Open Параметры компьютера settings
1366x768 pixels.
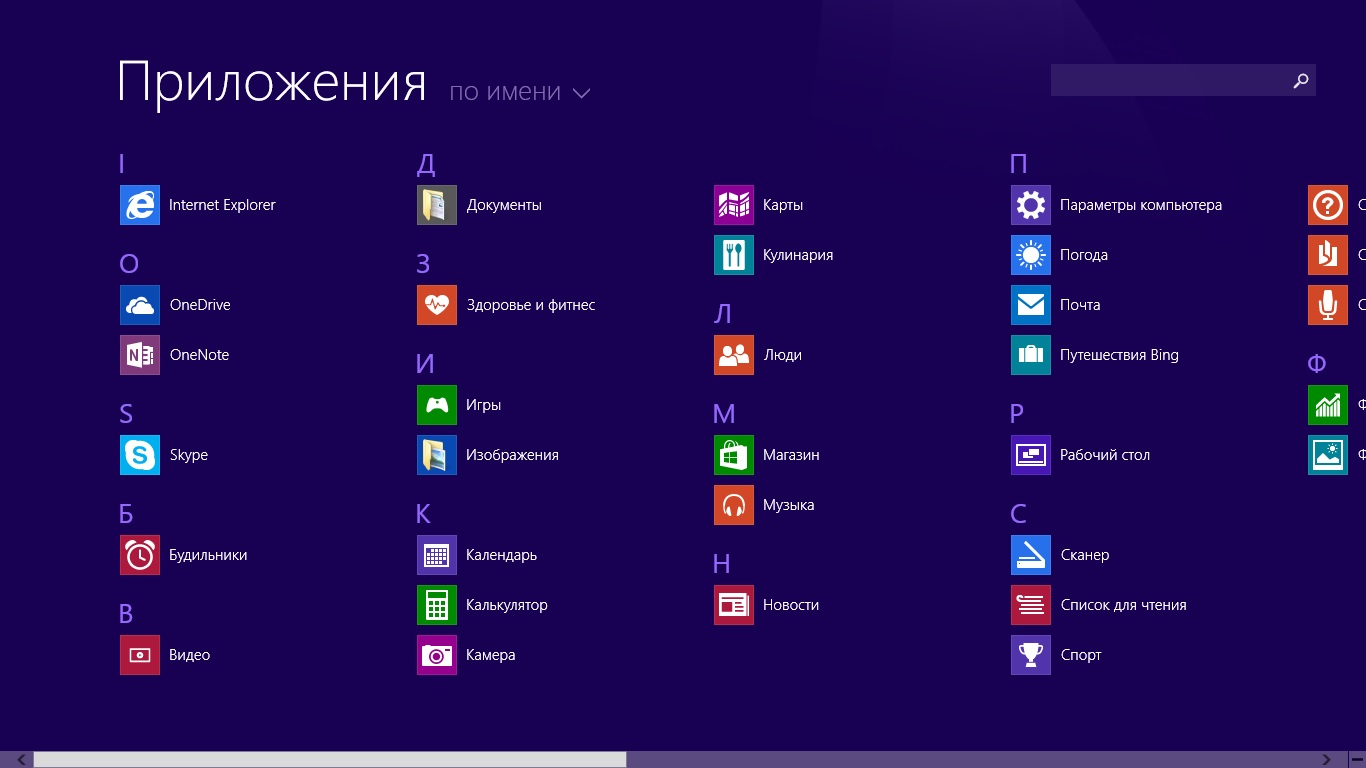[x=1117, y=205]
